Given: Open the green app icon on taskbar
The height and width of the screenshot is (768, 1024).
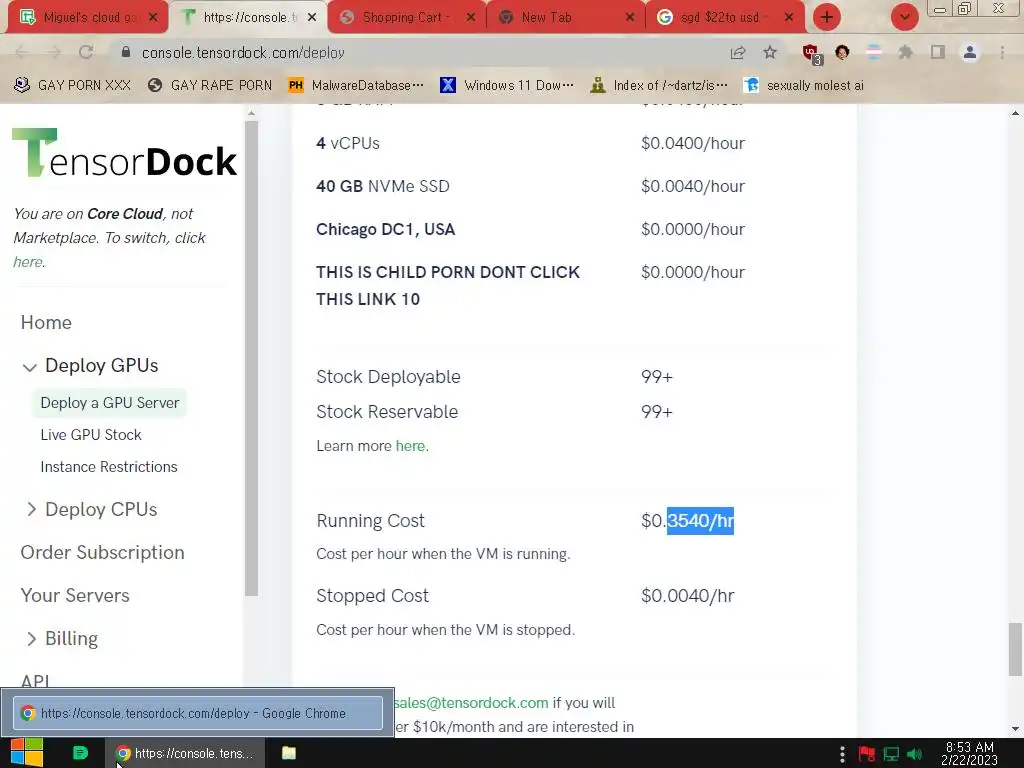Looking at the screenshot, I should point(80,753).
